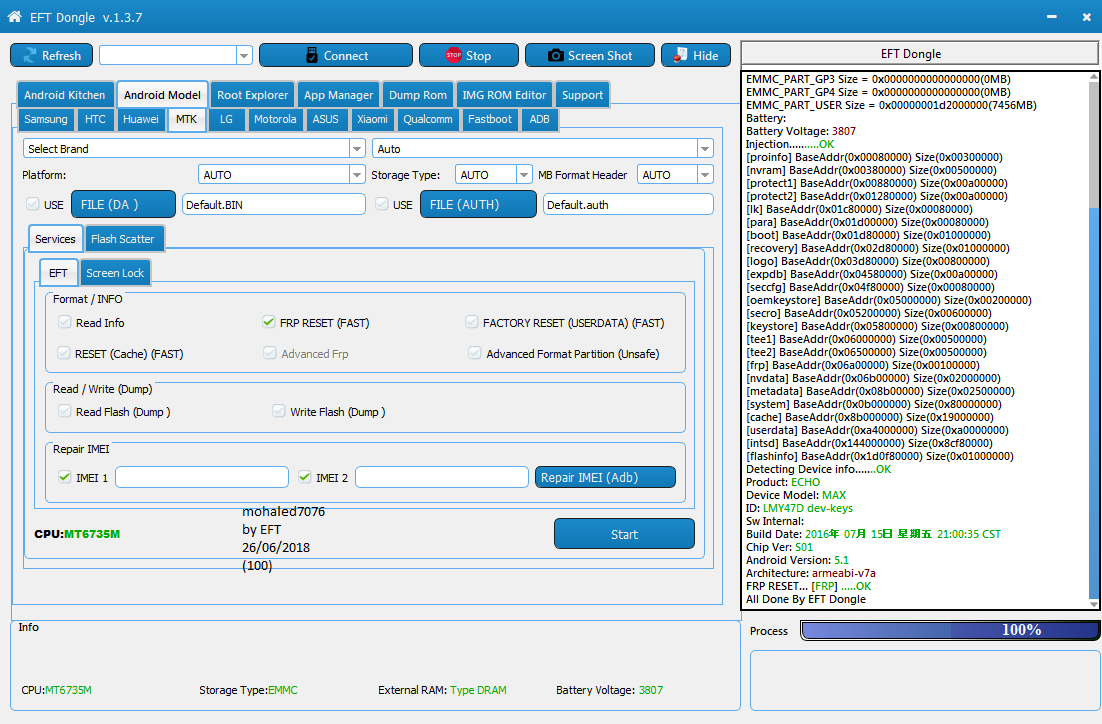The height and width of the screenshot is (724, 1102).
Task: Click the Refresh icon
Action: click(x=29, y=55)
